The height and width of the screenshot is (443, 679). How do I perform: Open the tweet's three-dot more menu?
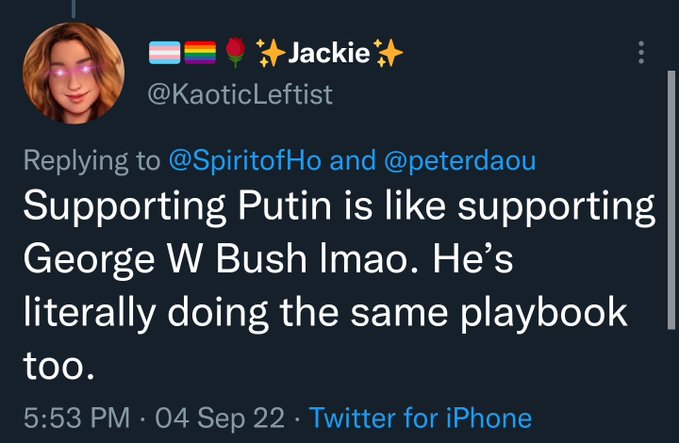(642, 54)
